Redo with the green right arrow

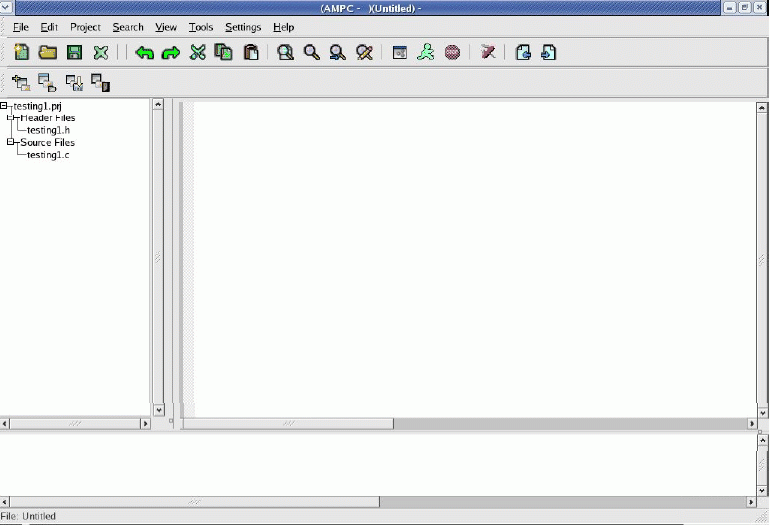point(171,53)
